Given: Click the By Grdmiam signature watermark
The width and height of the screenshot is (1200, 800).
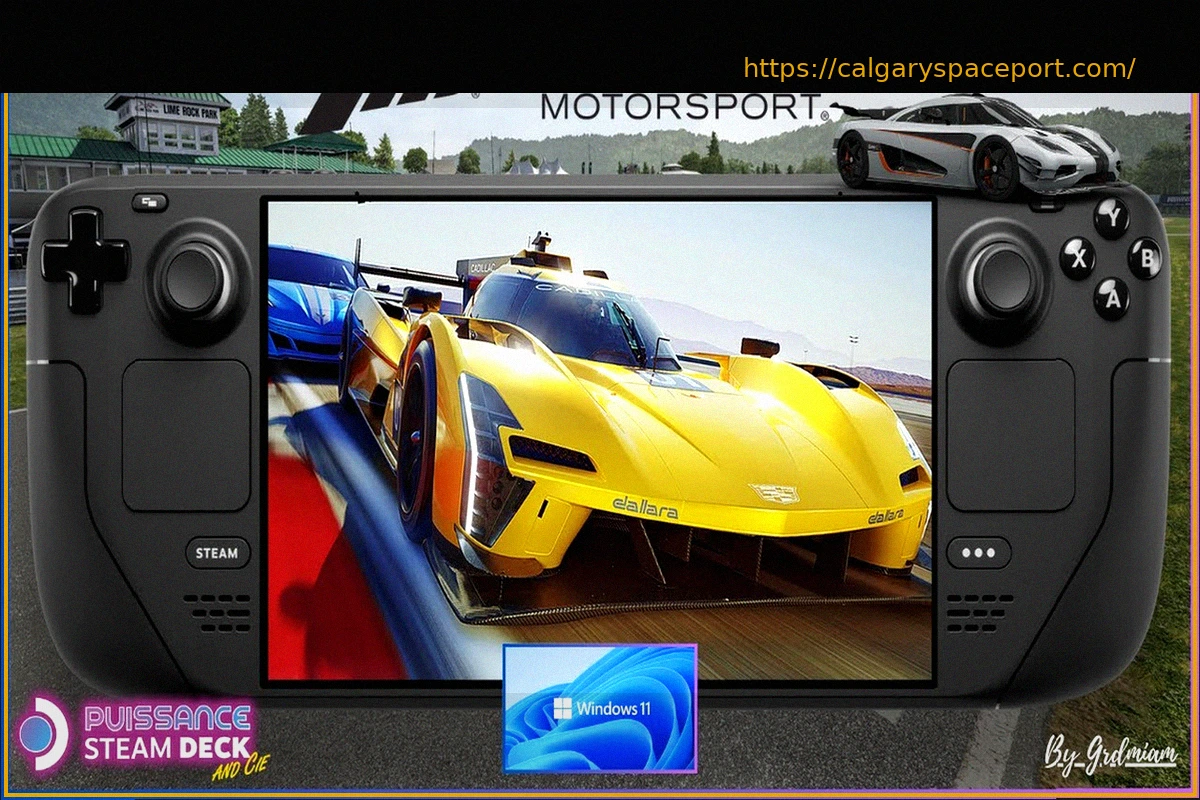Looking at the screenshot, I should click(1110, 752).
